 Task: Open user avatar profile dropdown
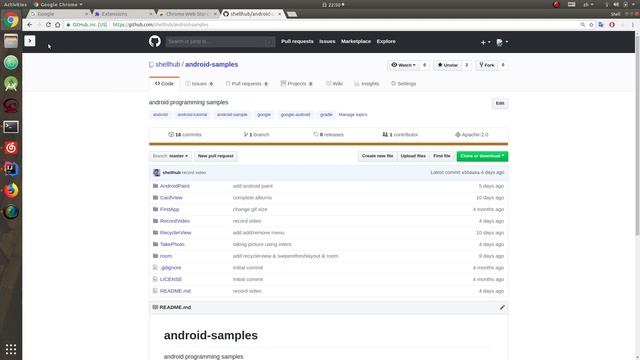pos(502,42)
